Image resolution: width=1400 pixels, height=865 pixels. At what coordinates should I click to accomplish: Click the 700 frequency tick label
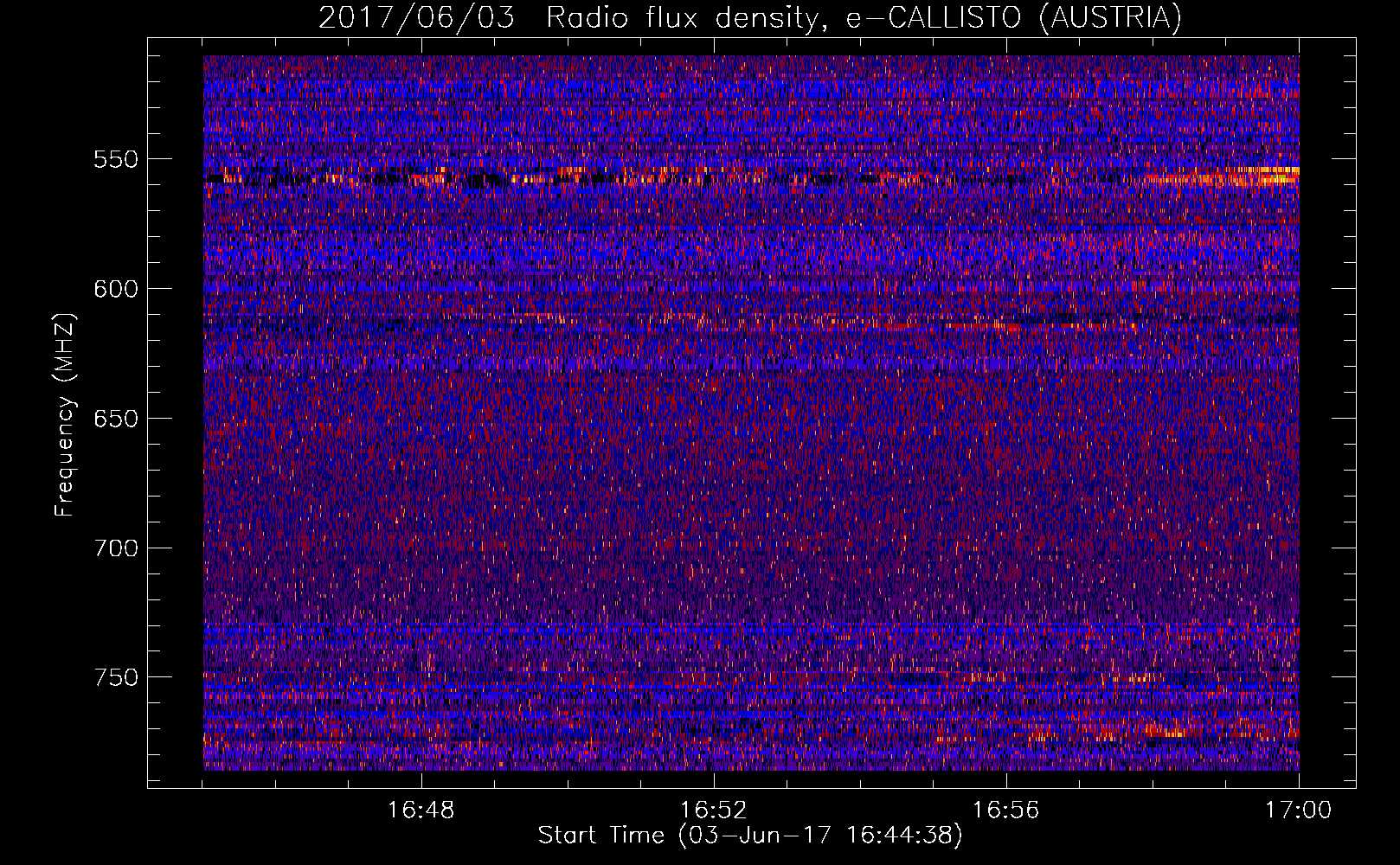116,548
